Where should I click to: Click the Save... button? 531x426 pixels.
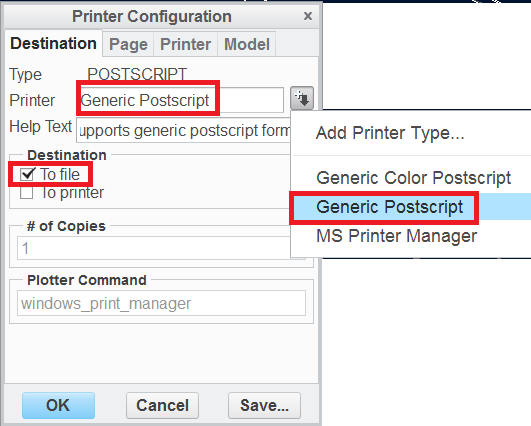coord(264,405)
